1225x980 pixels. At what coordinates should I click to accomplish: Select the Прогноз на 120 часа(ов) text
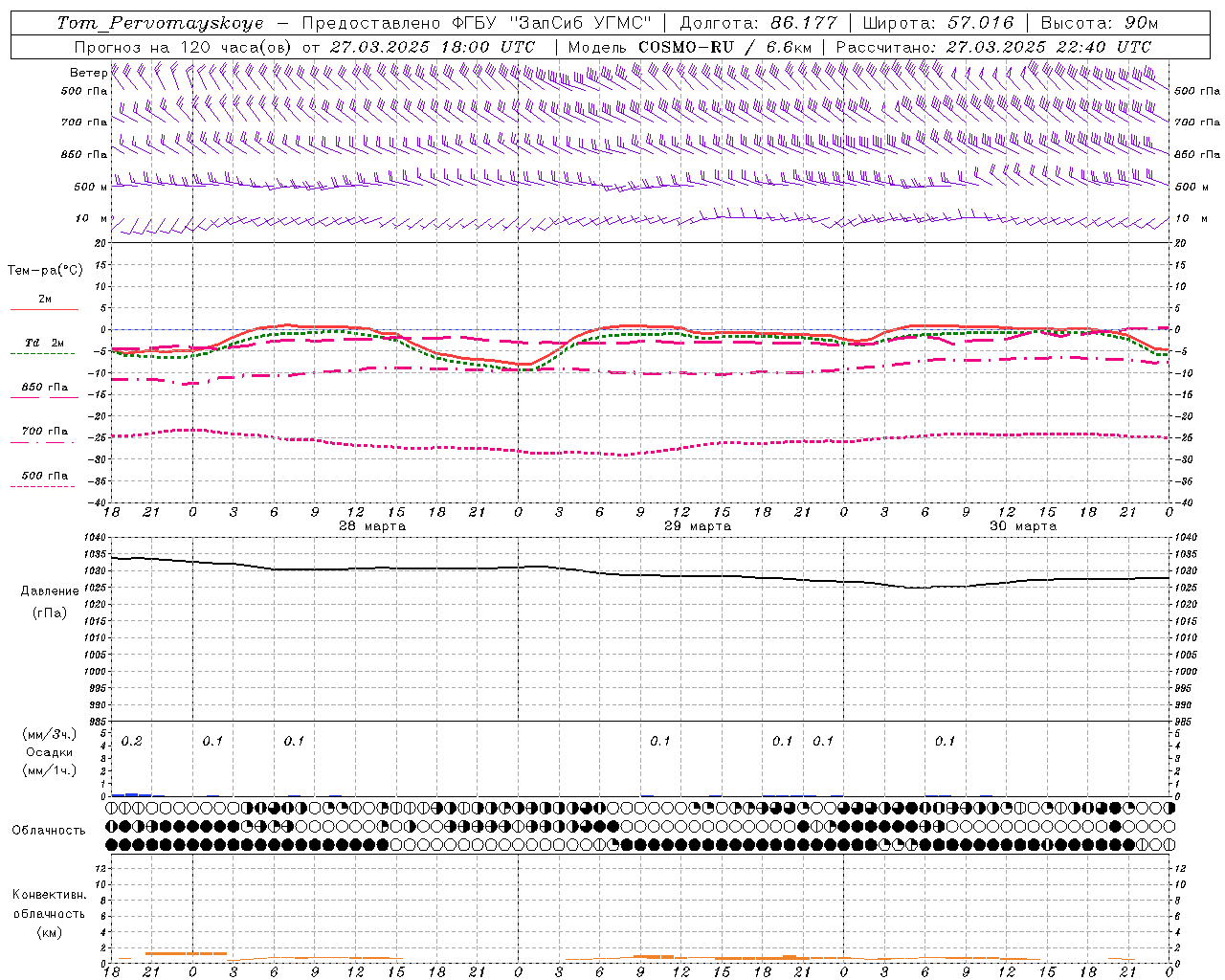184,47
